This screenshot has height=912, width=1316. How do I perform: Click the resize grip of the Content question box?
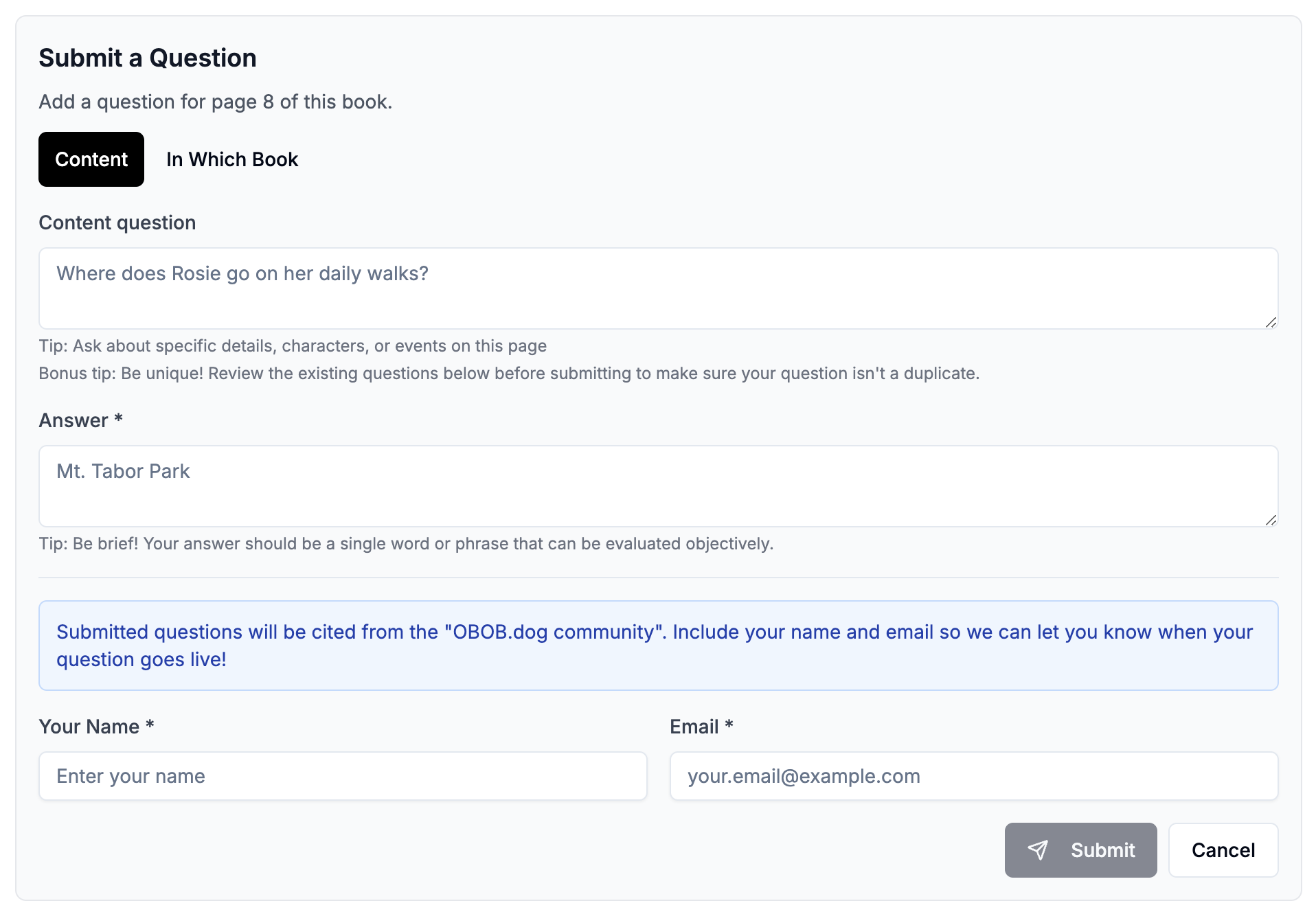pyautogui.click(x=1271, y=323)
